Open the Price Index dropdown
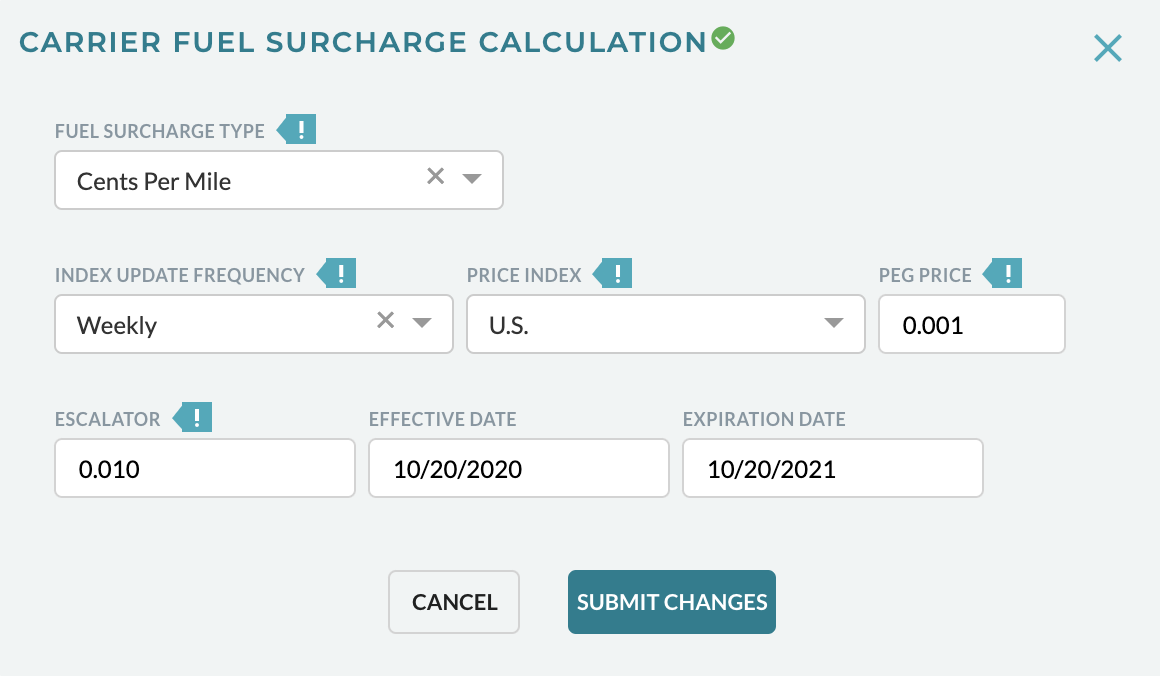Viewport: 1160px width, 676px height. pos(833,324)
